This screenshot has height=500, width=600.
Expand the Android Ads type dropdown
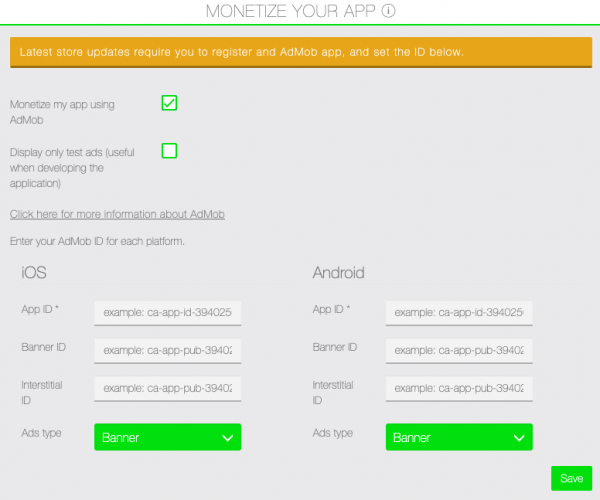[x=459, y=437]
